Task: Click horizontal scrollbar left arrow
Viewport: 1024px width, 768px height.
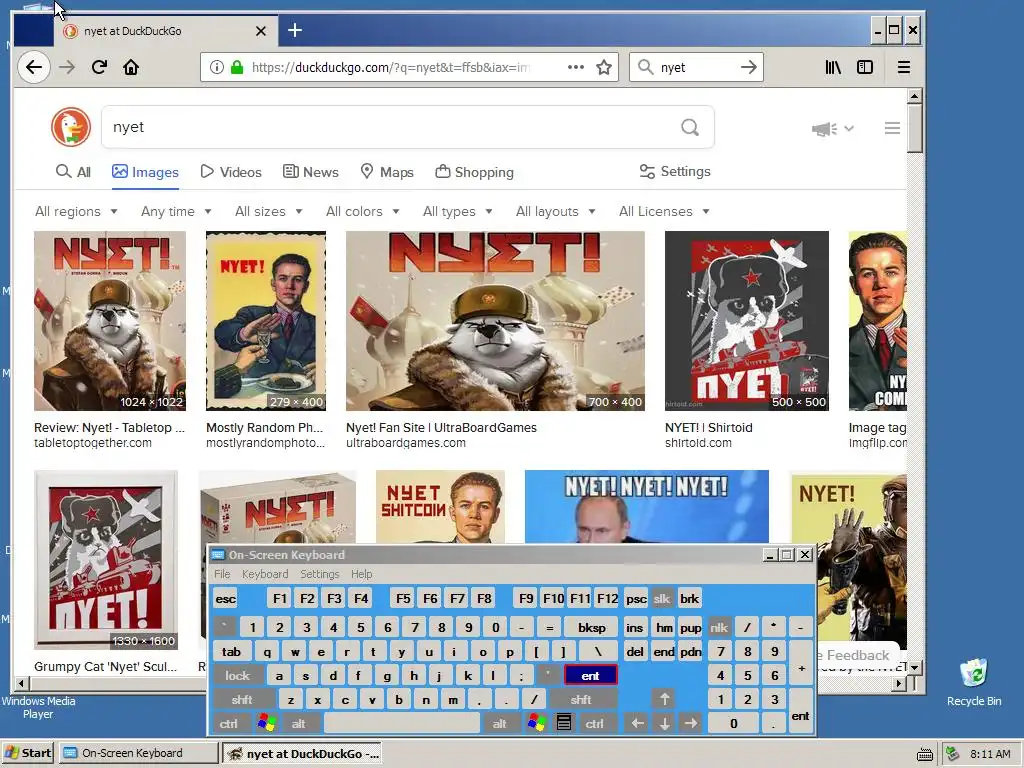Action: pyautogui.click(x=21, y=684)
